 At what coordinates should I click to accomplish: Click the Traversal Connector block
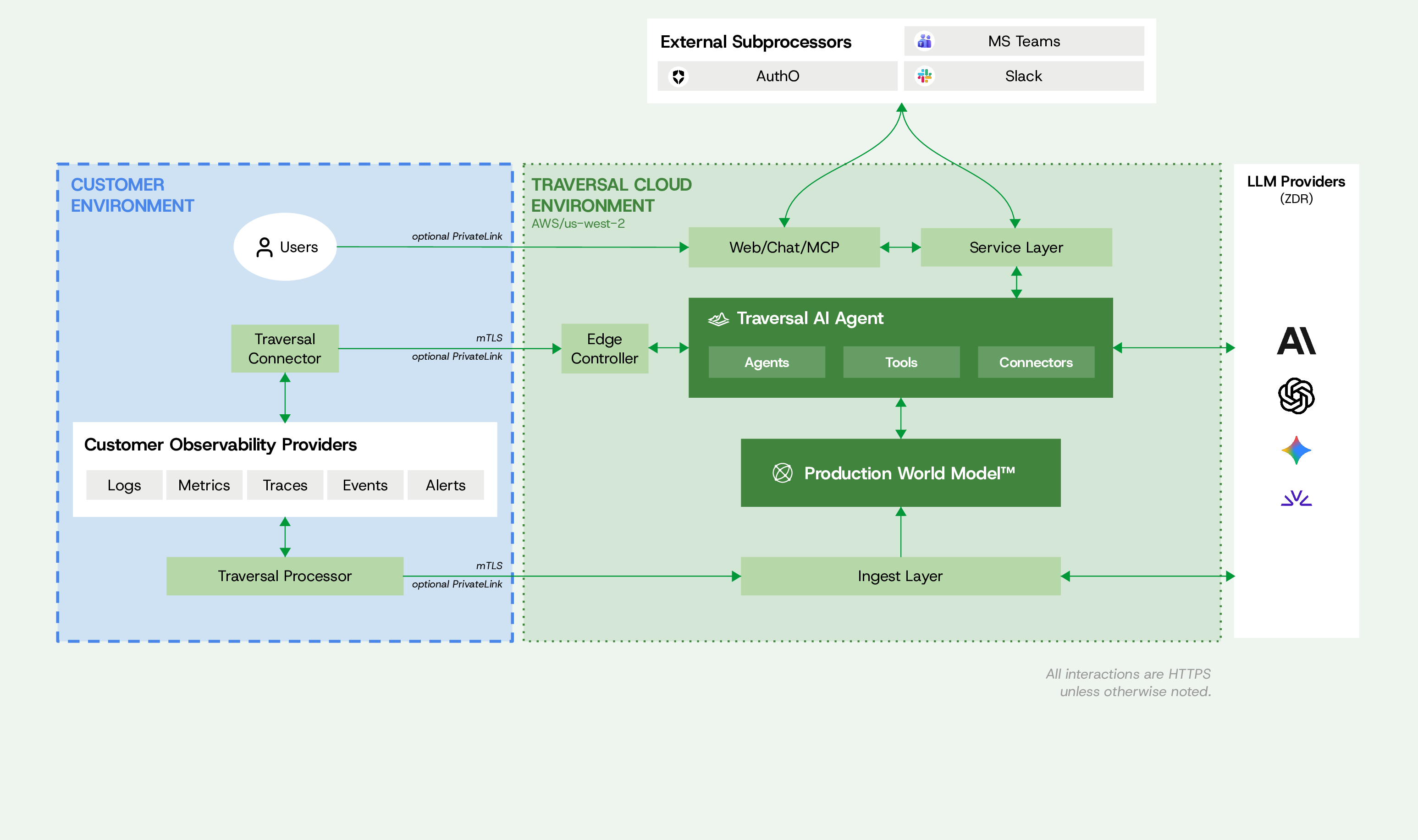coord(284,348)
